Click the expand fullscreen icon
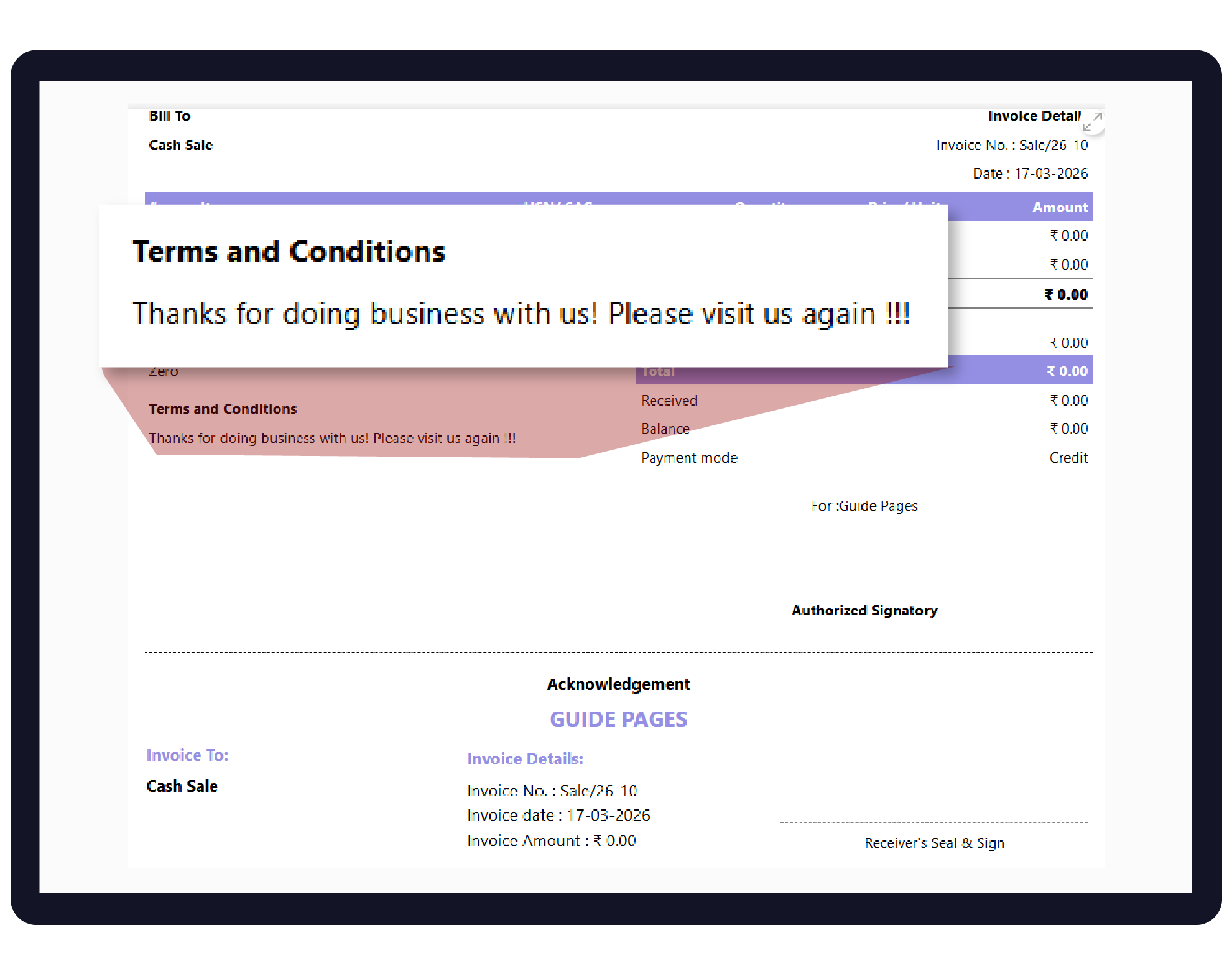The height and width of the screenshot is (971, 1232). [1092, 121]
